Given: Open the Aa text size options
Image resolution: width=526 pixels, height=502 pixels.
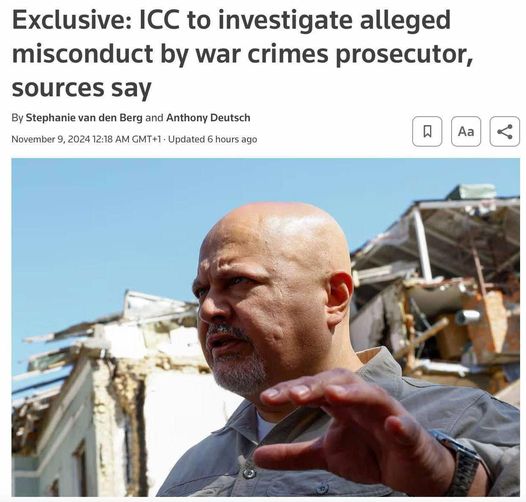Looking at the screenshot, I should (466, 131).
